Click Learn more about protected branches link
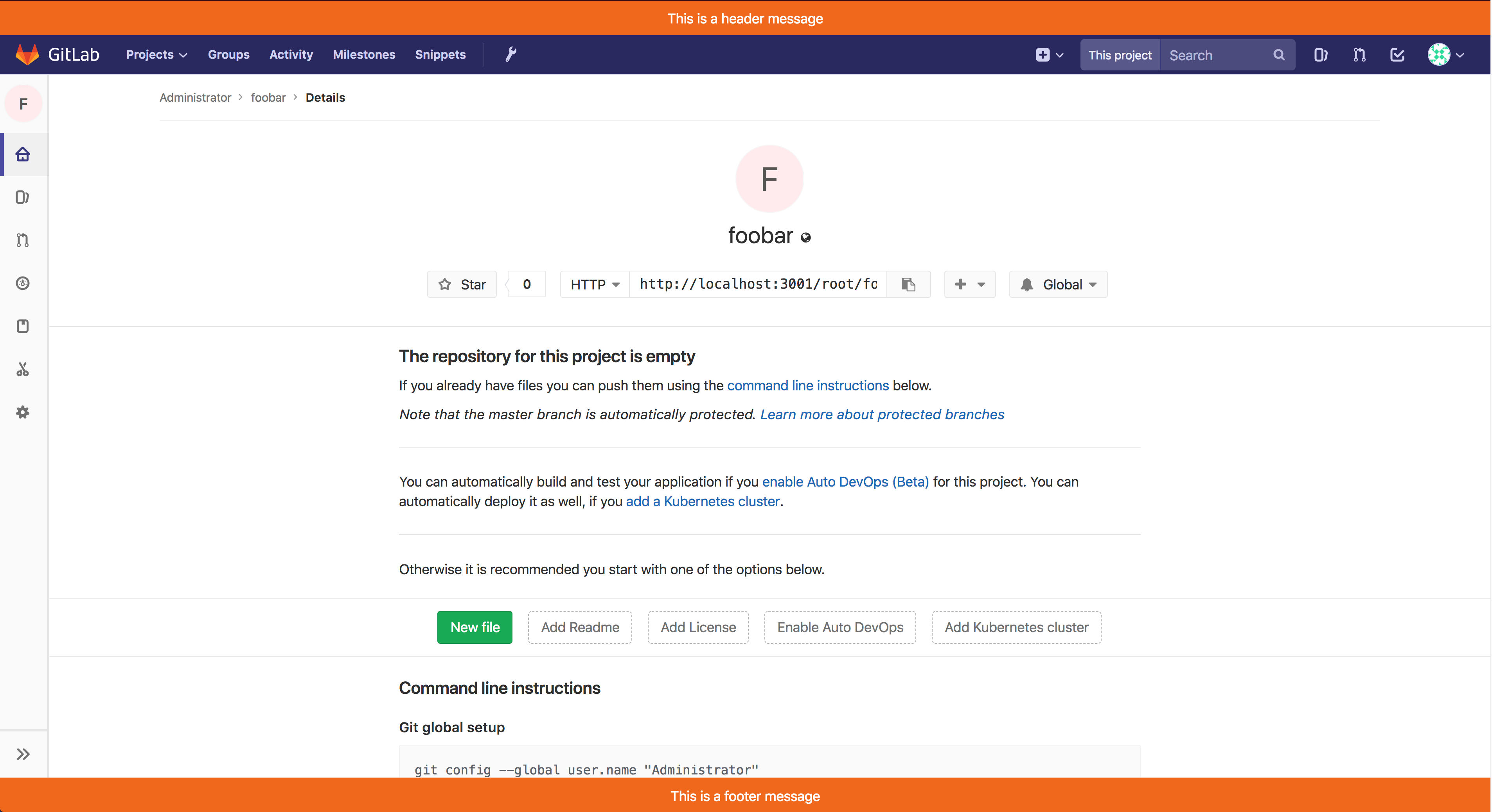Viewport: 1492px width, 812px height. 882,413
